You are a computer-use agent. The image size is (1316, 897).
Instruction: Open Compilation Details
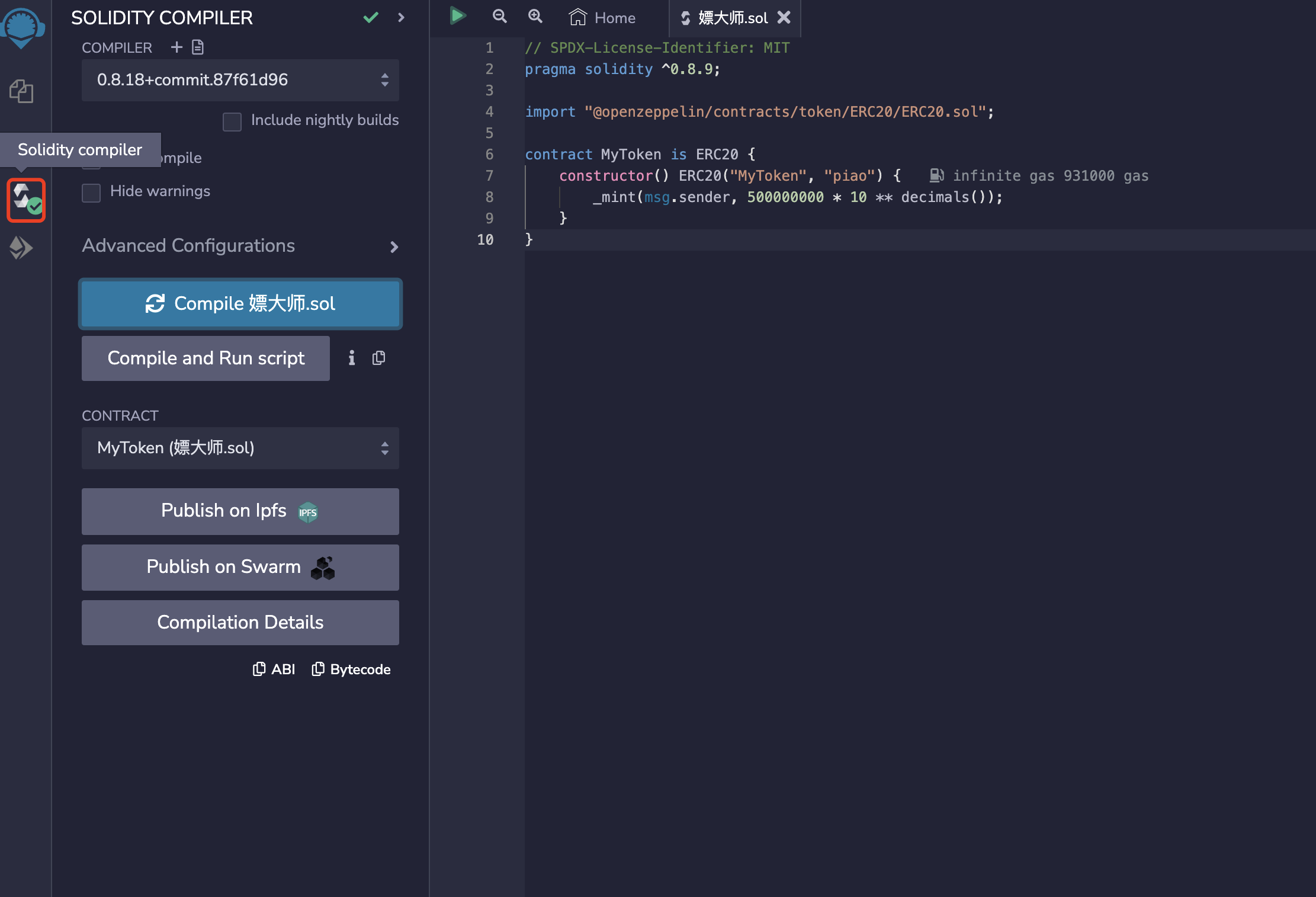pos(240,622)
